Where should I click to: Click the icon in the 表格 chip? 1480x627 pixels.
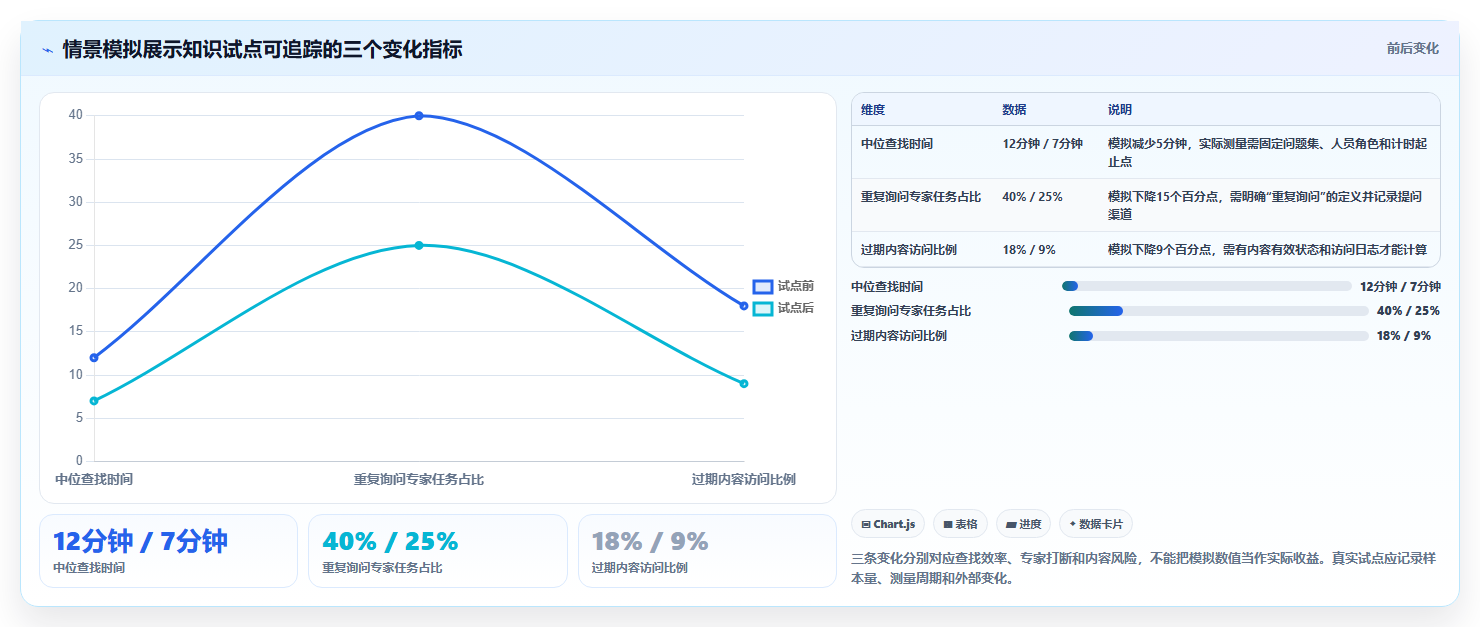click(x=947, y=524)
